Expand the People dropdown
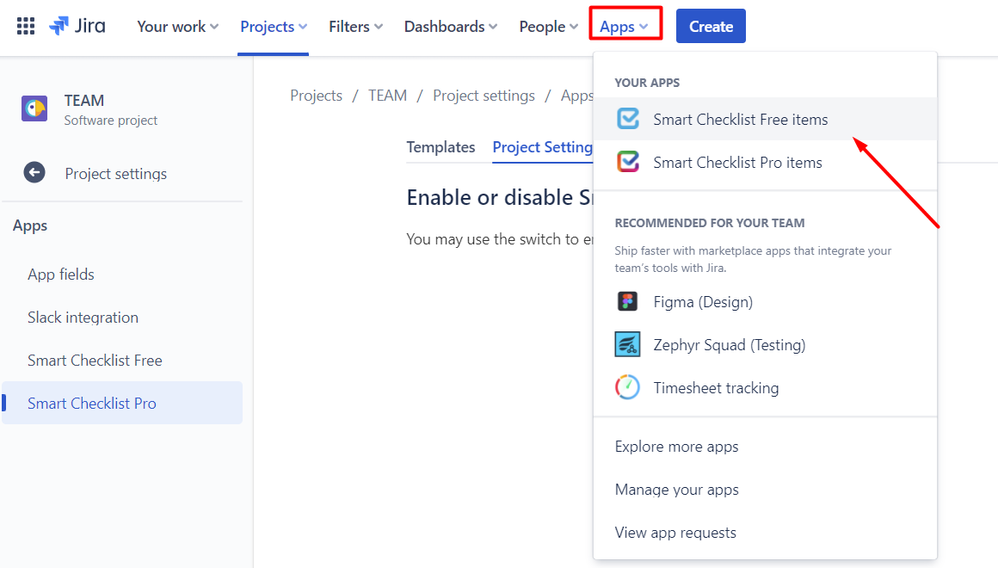 pos(549,27)
